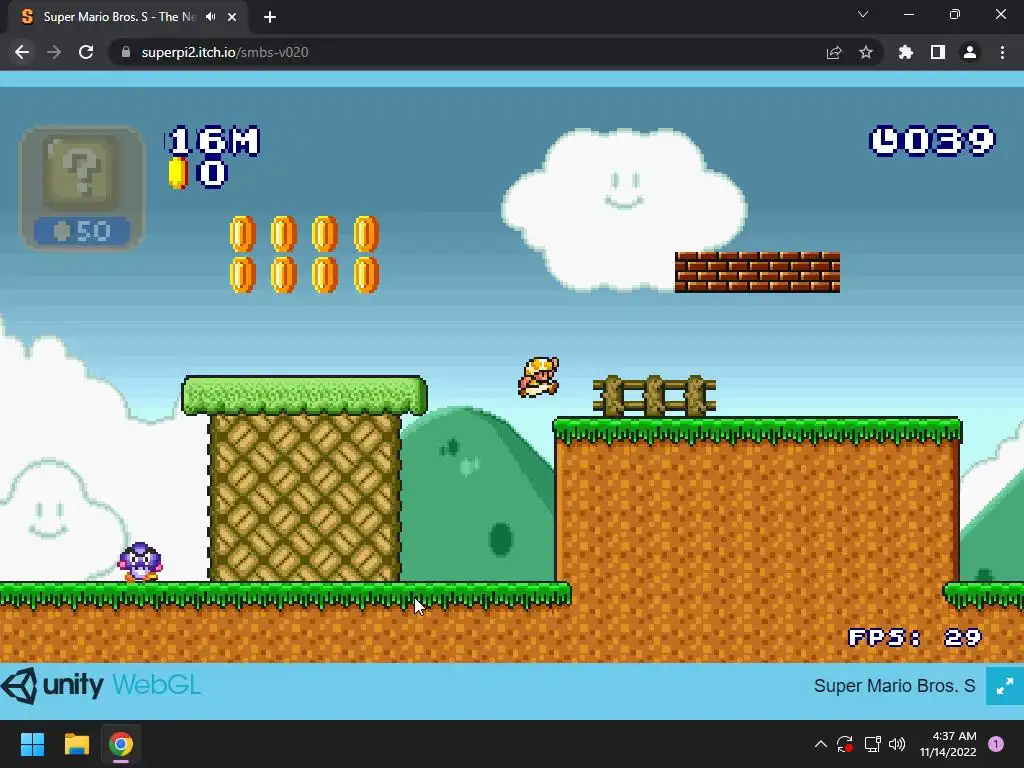This screenshot has width=1024, height=768.
Task: Open a new browser tab
Action: click(270, 17)
